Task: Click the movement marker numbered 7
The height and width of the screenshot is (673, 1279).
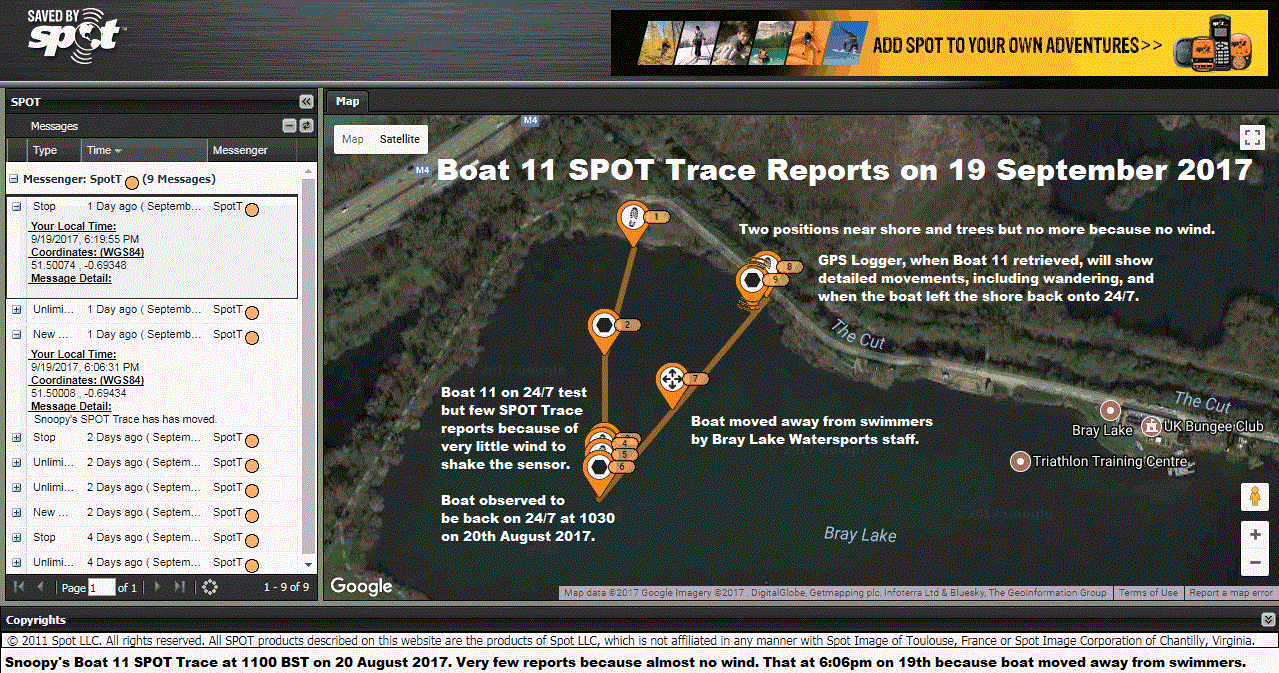Action: pyautogui.click(x=672, y=380)
